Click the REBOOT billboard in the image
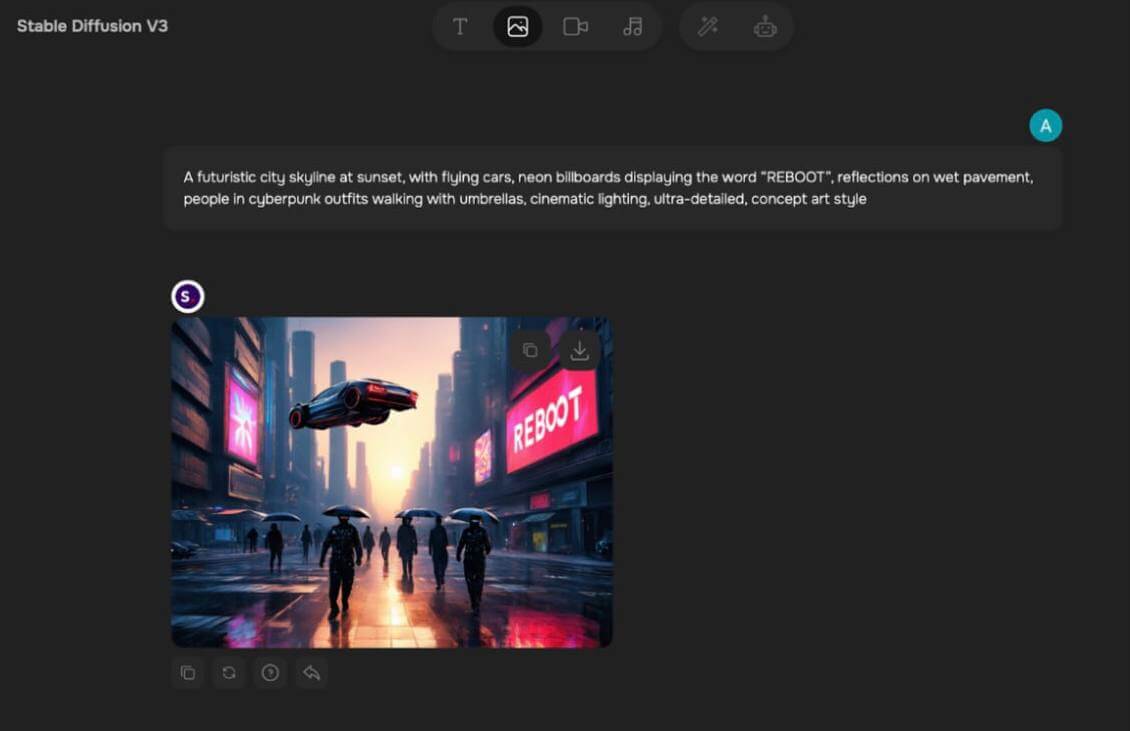 click(x=551, y=418)
